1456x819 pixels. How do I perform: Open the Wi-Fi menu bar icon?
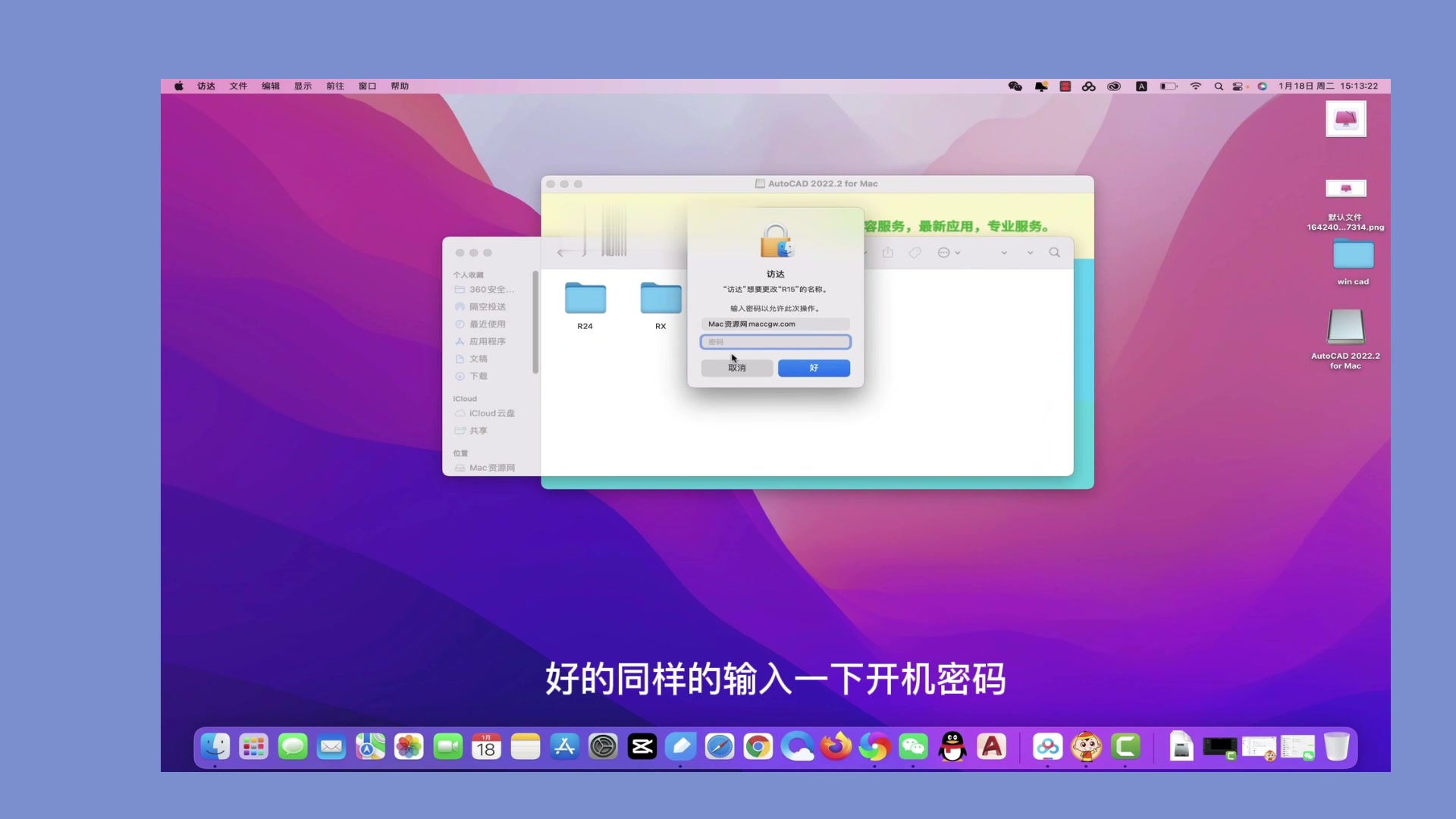[1196, 86]
